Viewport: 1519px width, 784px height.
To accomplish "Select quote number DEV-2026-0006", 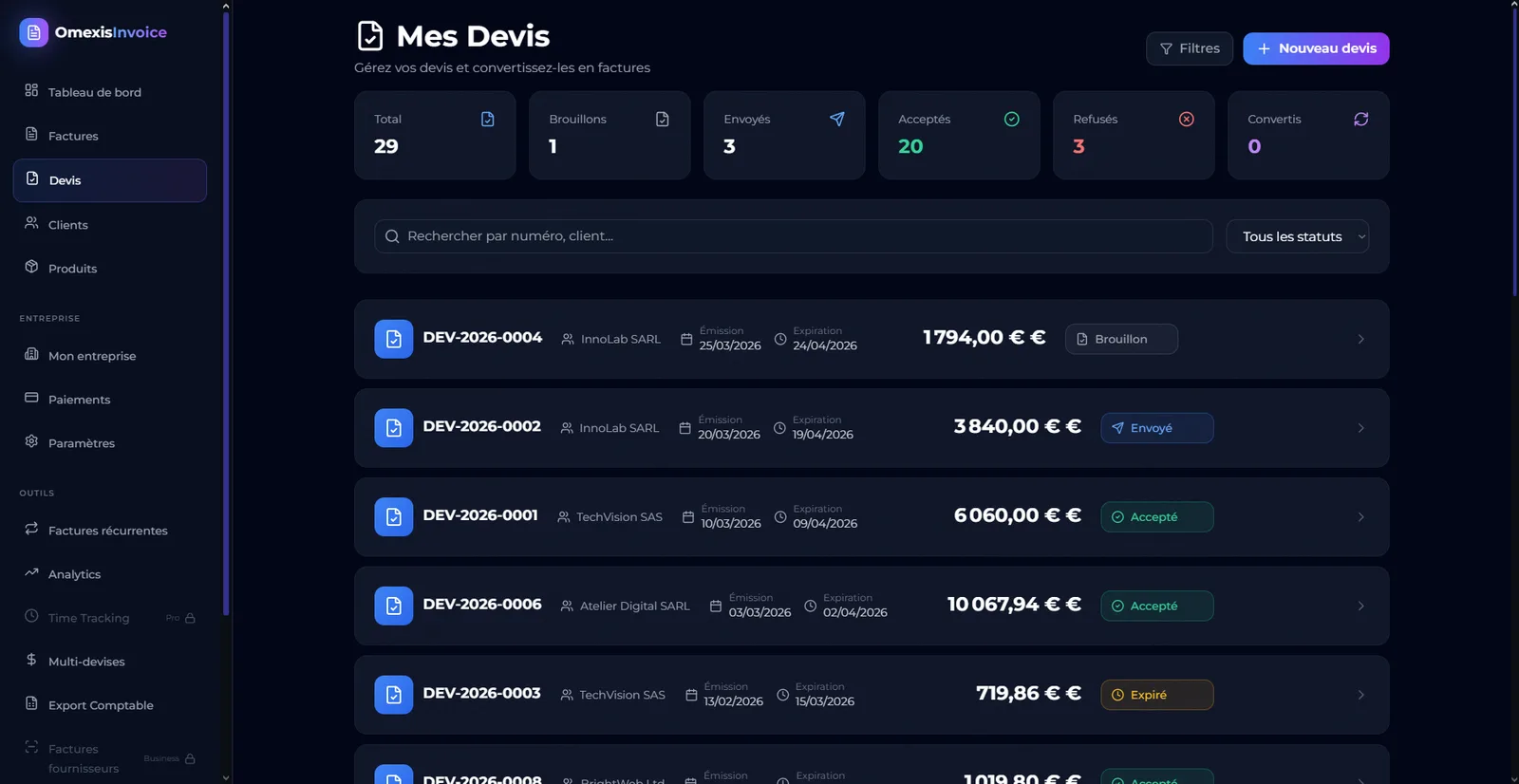I will point(482,604).
